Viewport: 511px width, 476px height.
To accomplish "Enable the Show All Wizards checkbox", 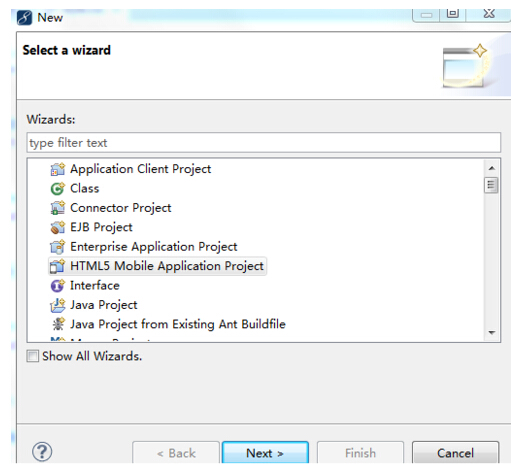I will 33,356.
